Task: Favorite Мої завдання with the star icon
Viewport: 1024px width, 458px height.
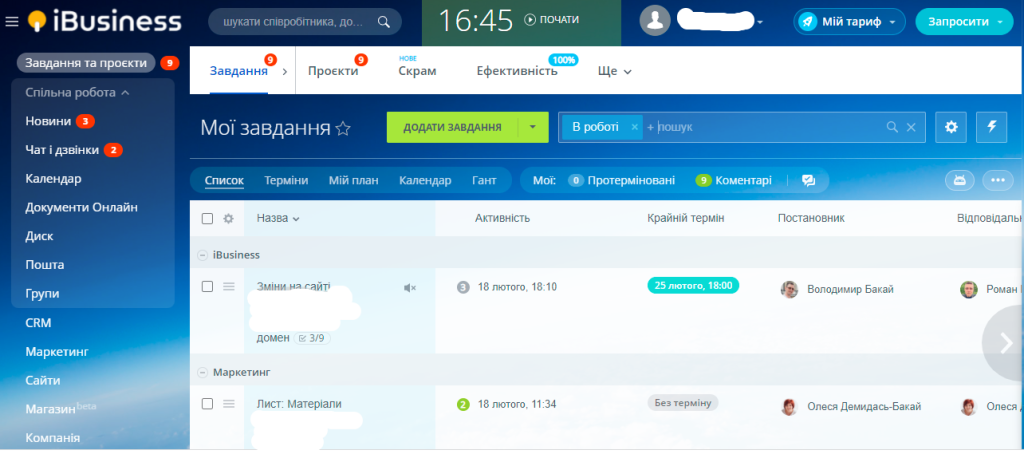Action: point(343,129)
